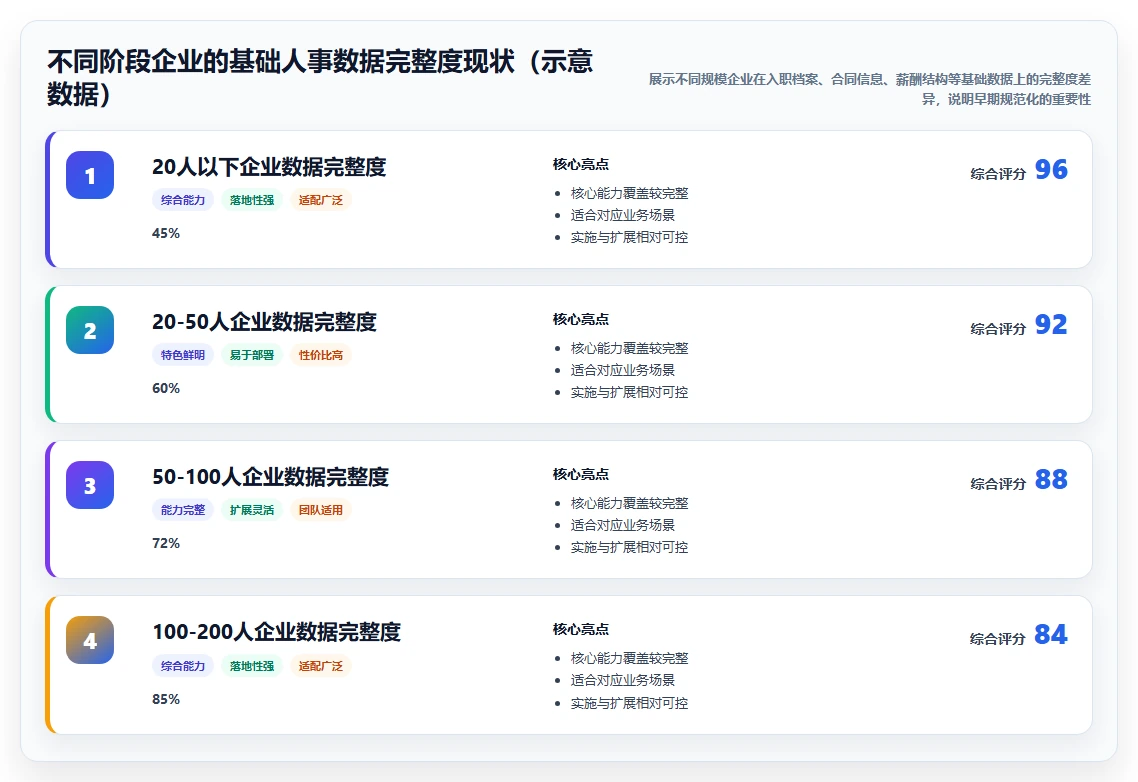Click the number 1 rank badge
The image size is (1138, 782).
(90, 175)
